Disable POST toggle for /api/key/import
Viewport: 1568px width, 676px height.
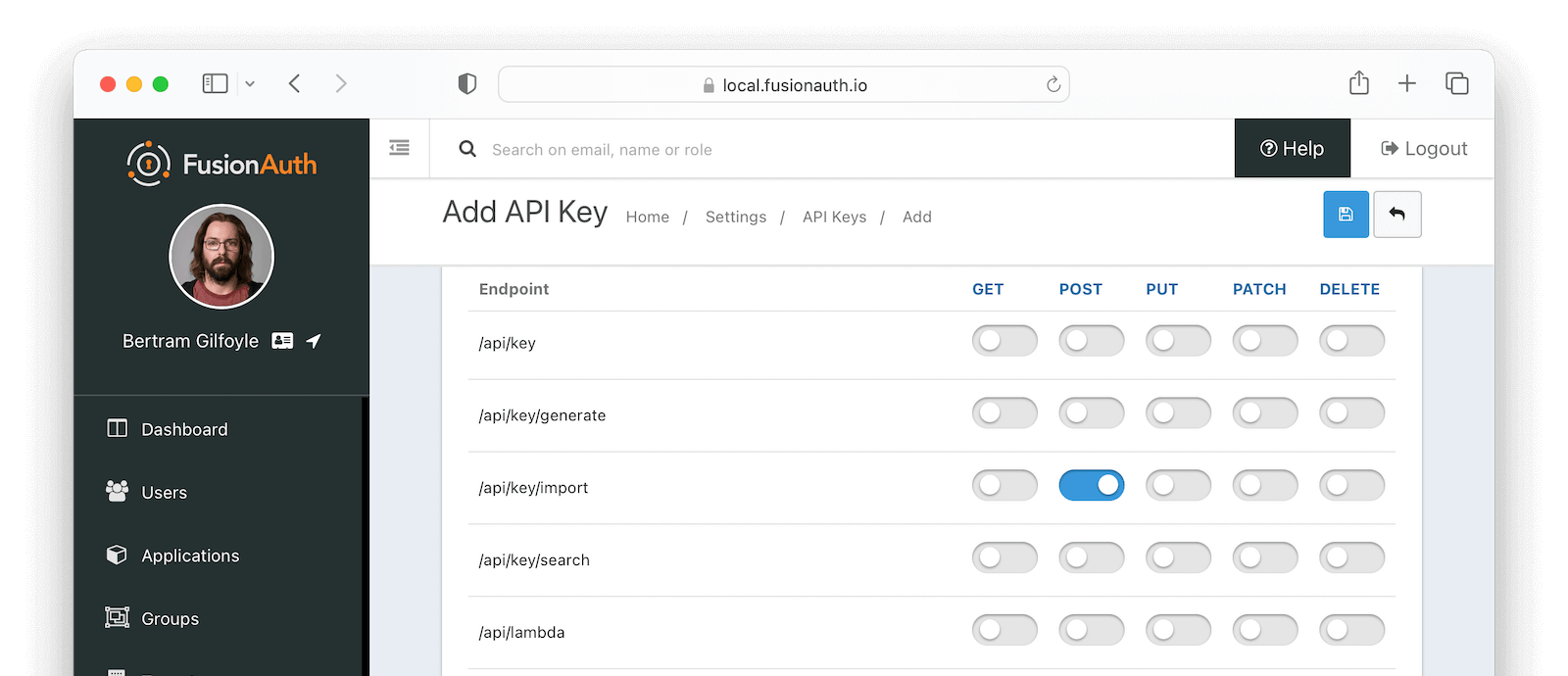click(1091, 486)
